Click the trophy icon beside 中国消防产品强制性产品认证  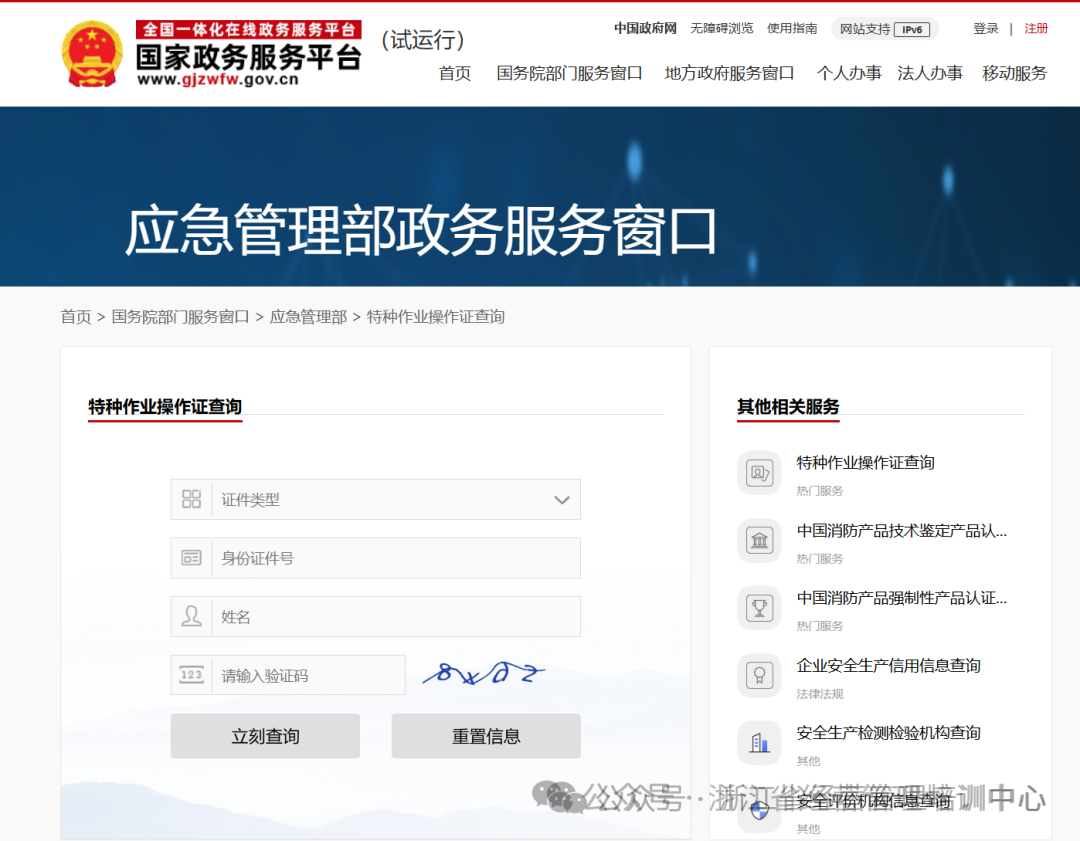pos(759,608)
